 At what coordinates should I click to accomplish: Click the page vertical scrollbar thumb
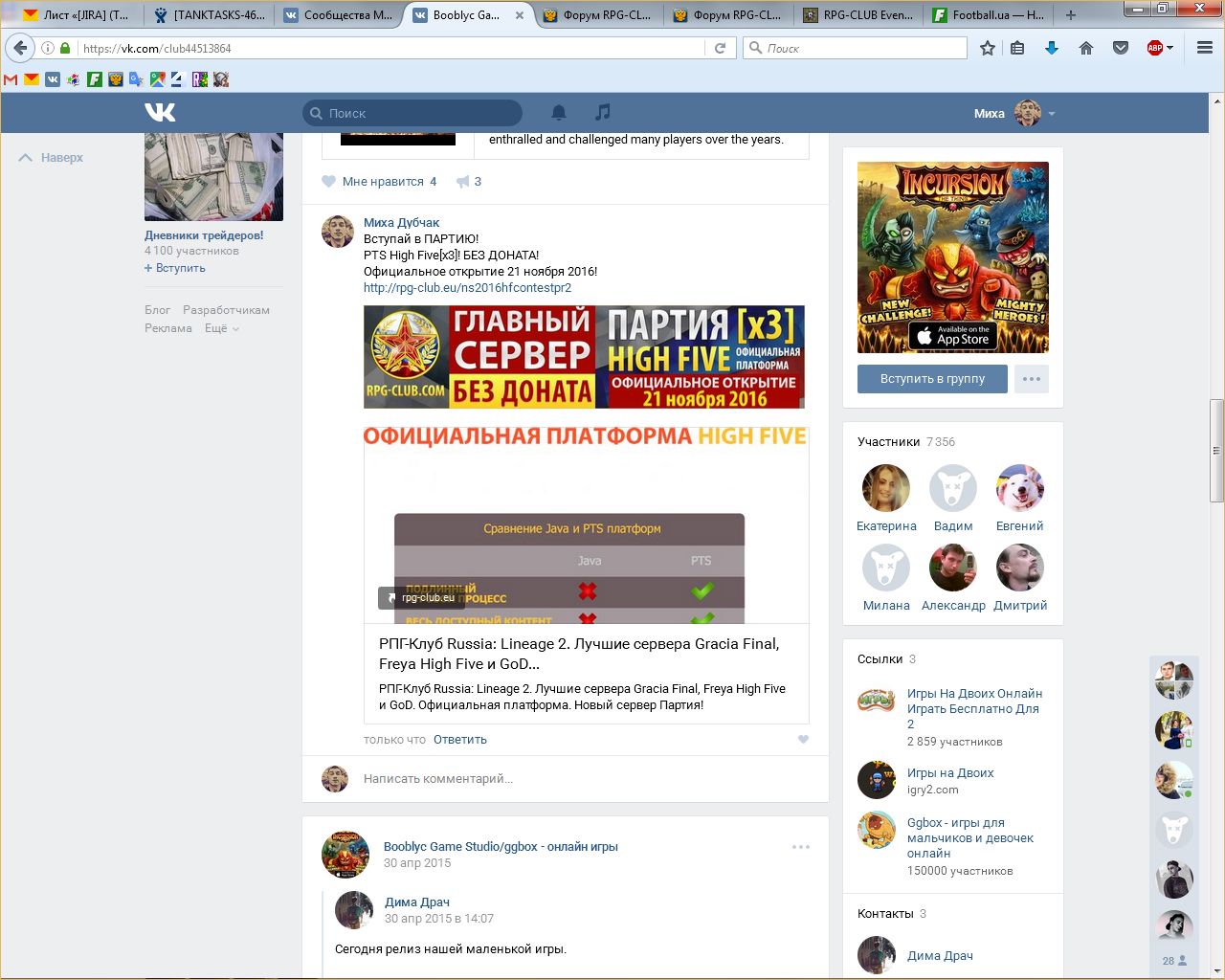pyautogui.click(x=1217, y=450)
